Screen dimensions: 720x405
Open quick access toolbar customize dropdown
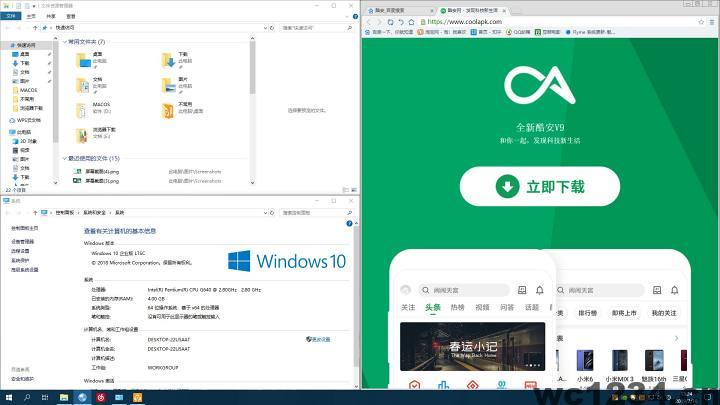(34, 6)
